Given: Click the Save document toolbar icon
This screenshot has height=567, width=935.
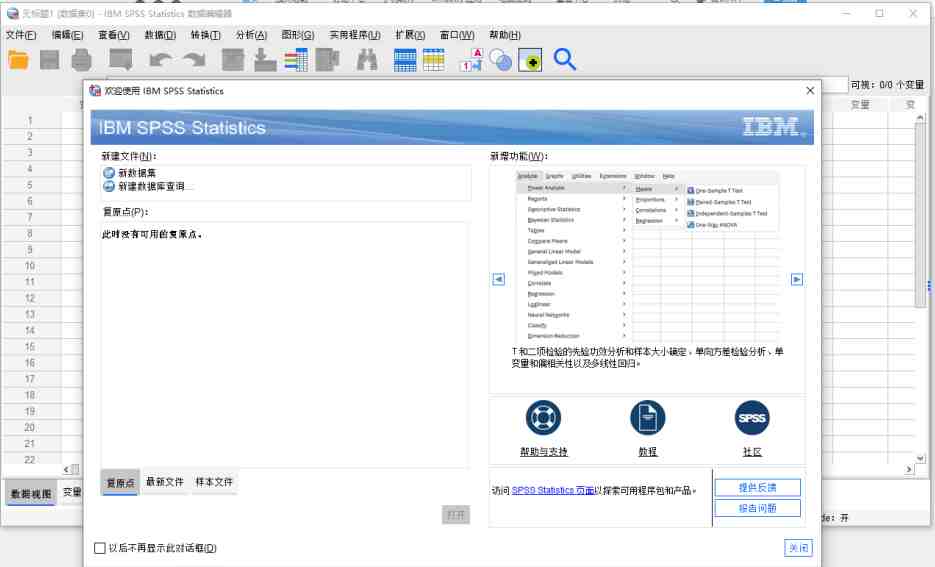Looking at the screenshot, I should pos(49,60).
